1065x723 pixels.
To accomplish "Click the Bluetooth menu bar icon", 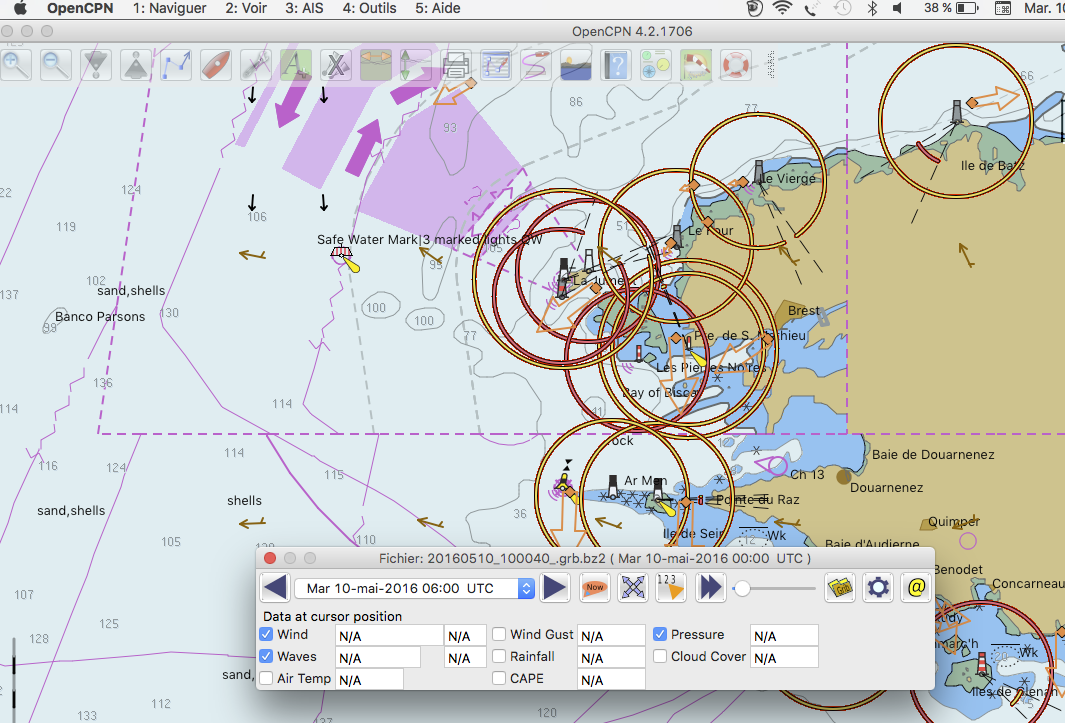I will (x=873, y=8).
